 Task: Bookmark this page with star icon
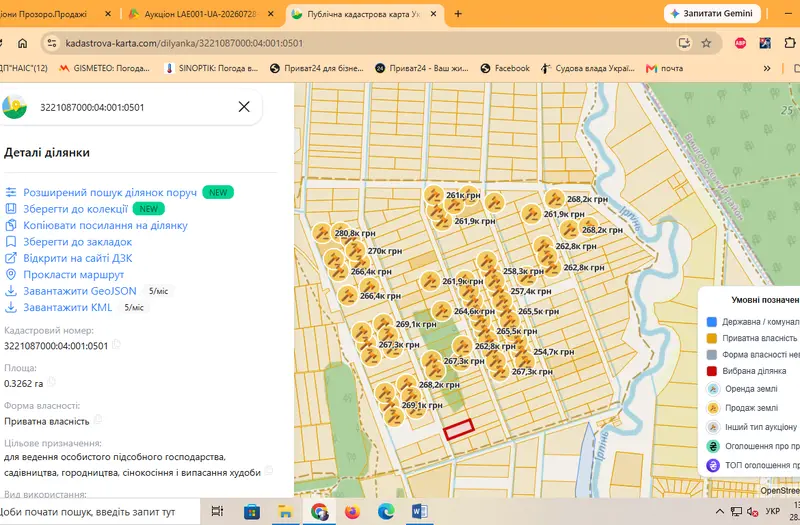tap(706, 43)
